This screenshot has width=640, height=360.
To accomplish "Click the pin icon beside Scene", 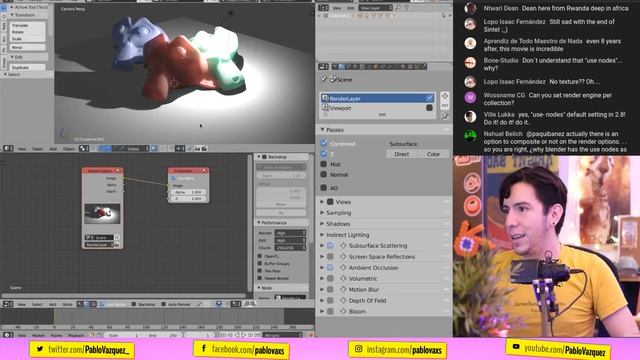I will click(324, 80).
